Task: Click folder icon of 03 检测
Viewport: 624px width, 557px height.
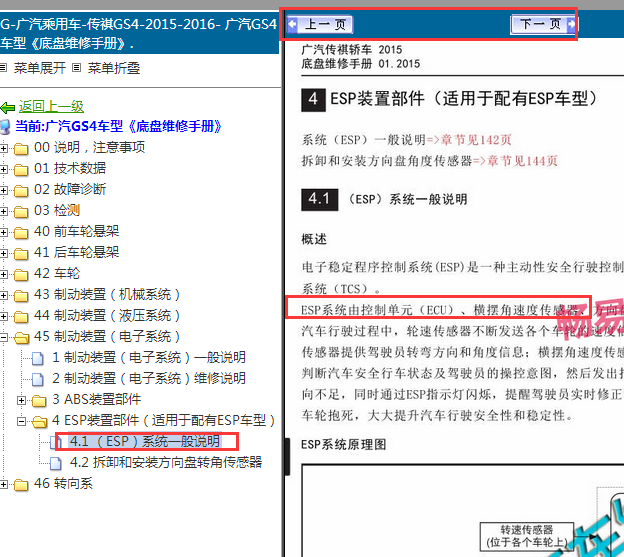Action: pos(21,212)
